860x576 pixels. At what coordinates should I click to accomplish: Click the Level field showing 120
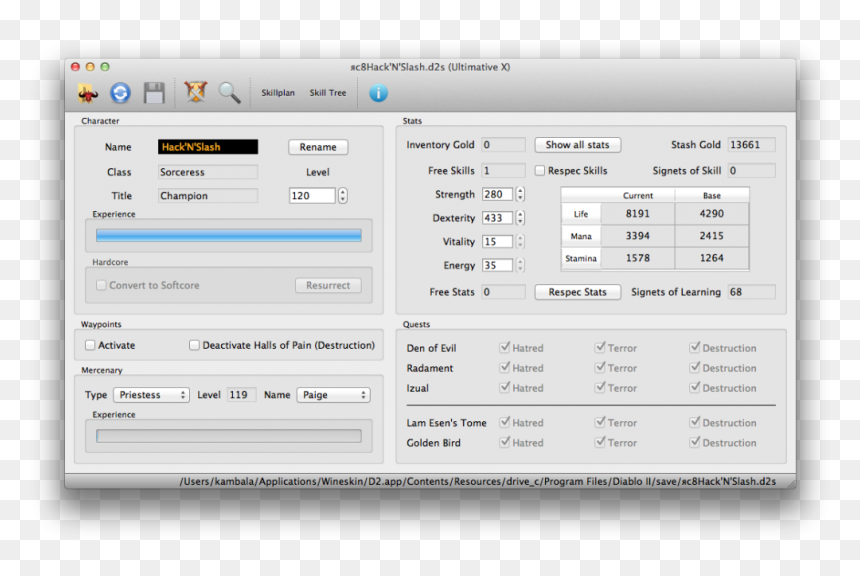(312, 195)
